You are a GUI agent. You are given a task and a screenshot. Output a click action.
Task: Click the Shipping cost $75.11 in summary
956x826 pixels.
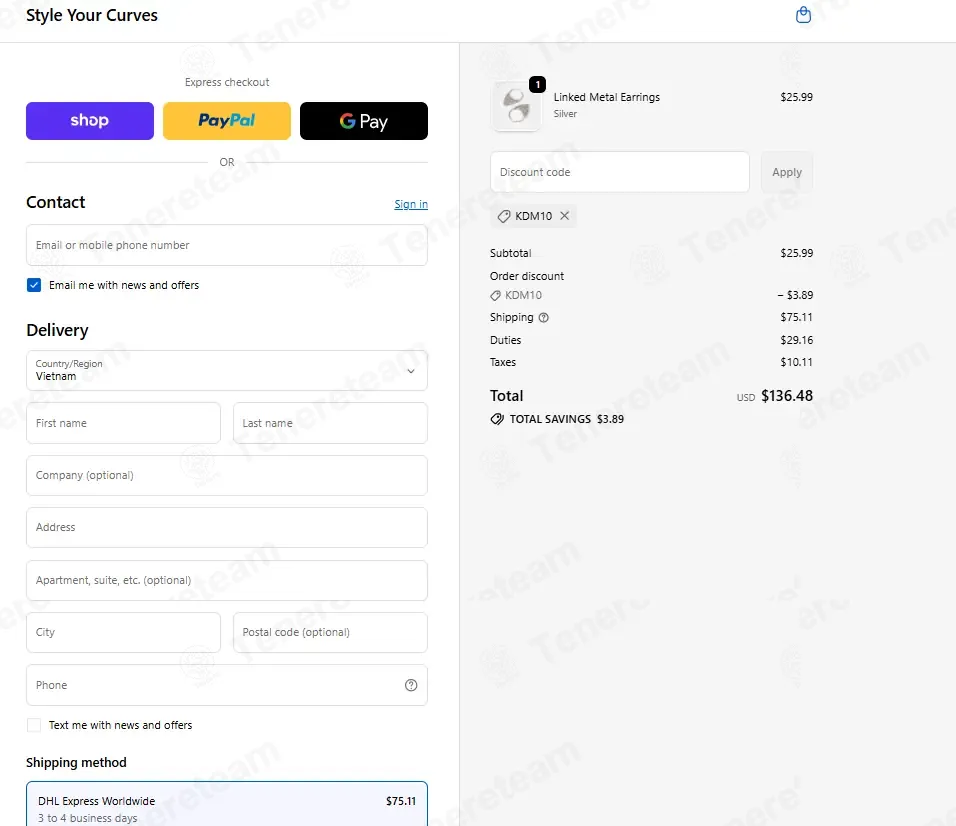point(796,317)
